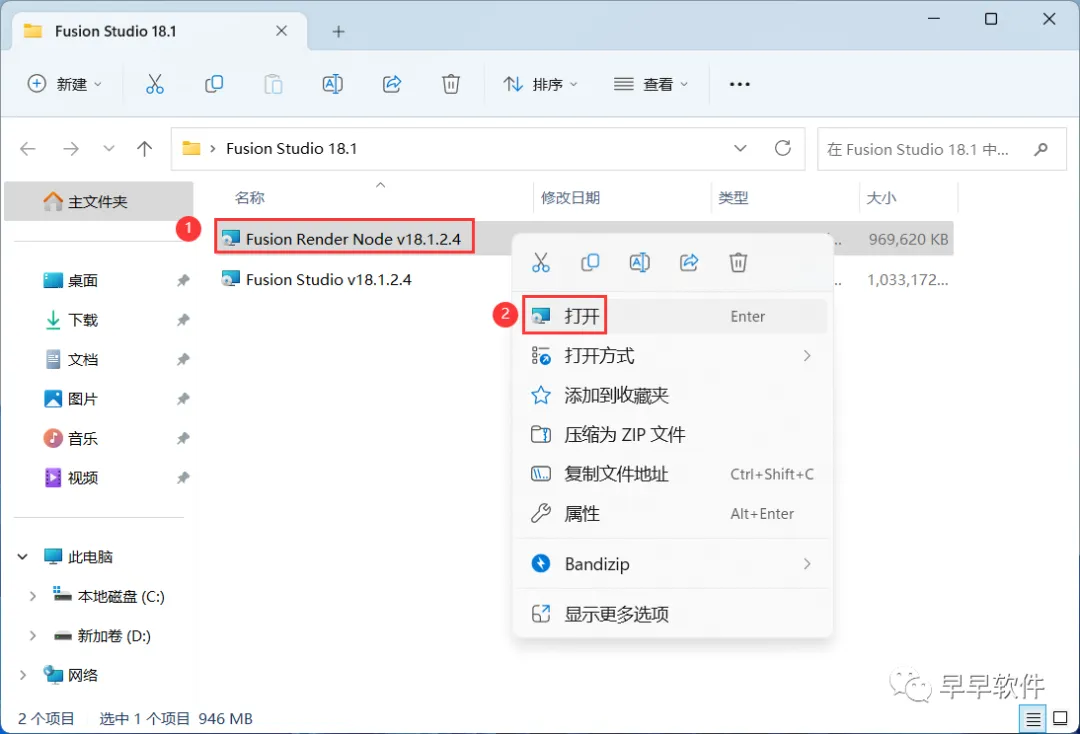Expand the address bar history dropdown
The image size is (1080, 734).
(740, 149)
